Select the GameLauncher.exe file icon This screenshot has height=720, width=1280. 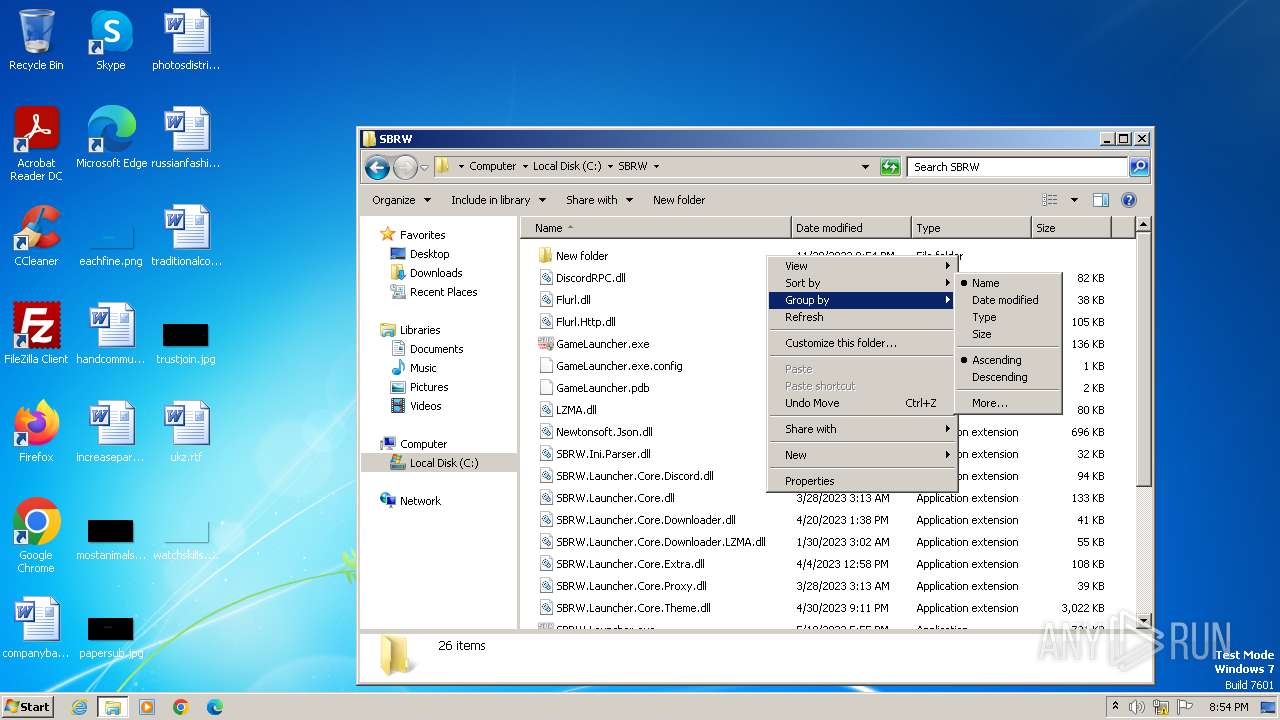pos(546,344)
